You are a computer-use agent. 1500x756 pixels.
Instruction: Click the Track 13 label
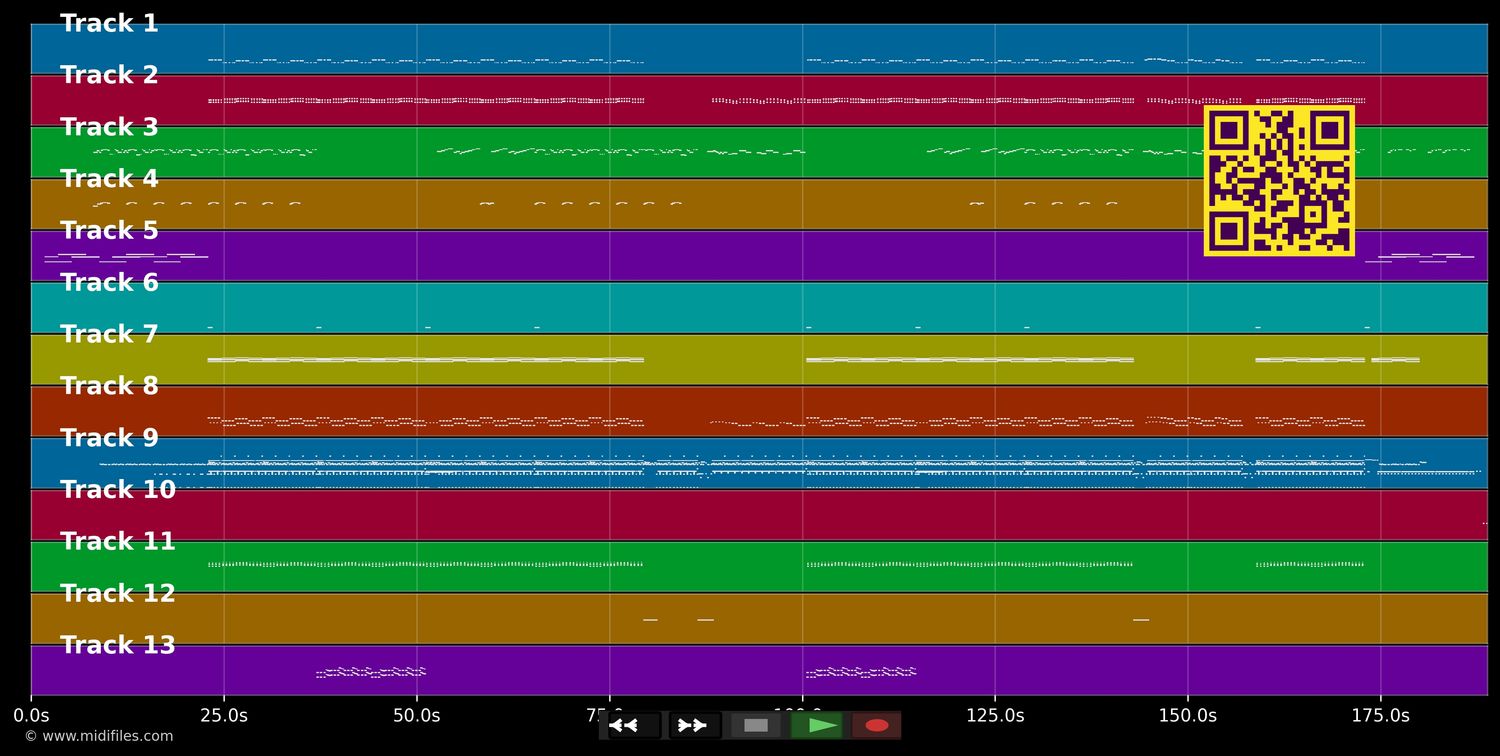point(117,646)
